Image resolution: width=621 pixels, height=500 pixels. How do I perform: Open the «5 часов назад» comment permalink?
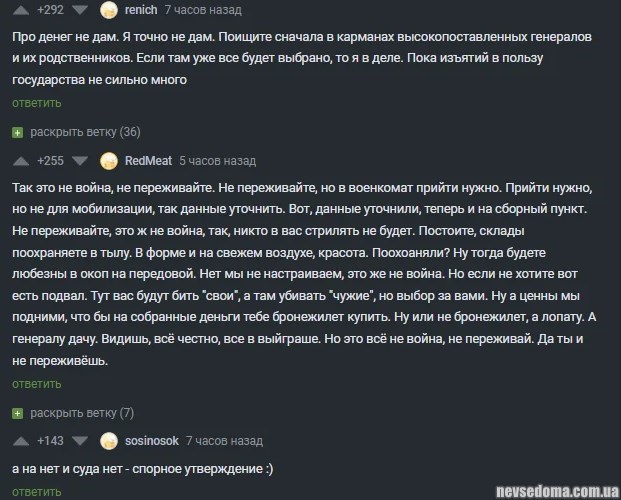coord(217,161)
